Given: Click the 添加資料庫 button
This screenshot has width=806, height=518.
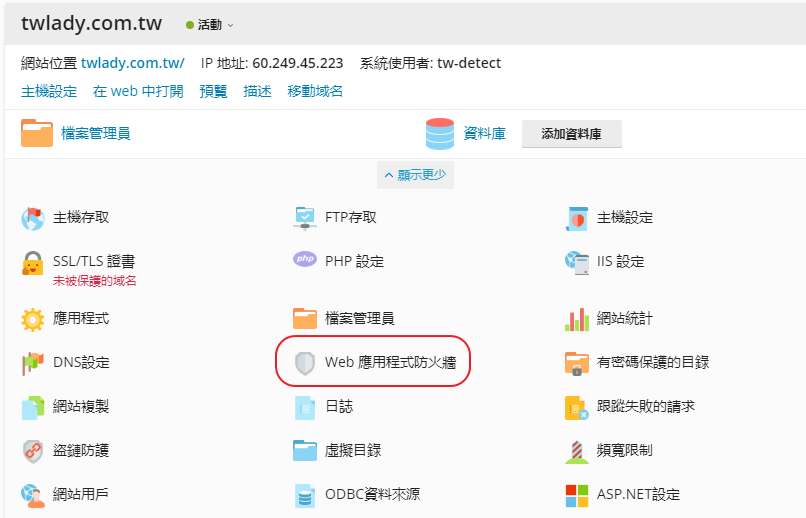Looking at the screenshot, I should coord(572,134).
